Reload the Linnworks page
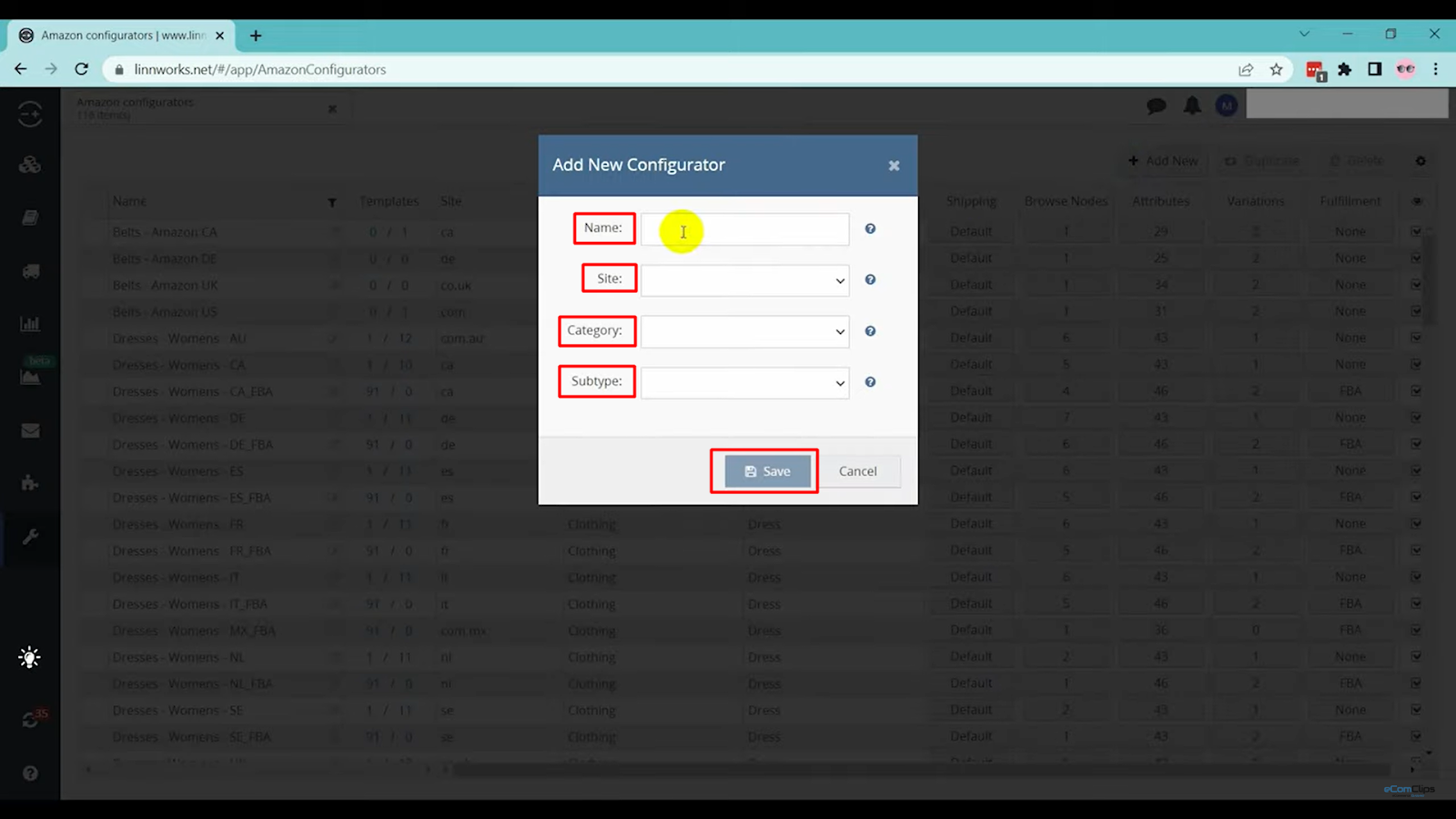1456x819 pixels. [82, 69]
